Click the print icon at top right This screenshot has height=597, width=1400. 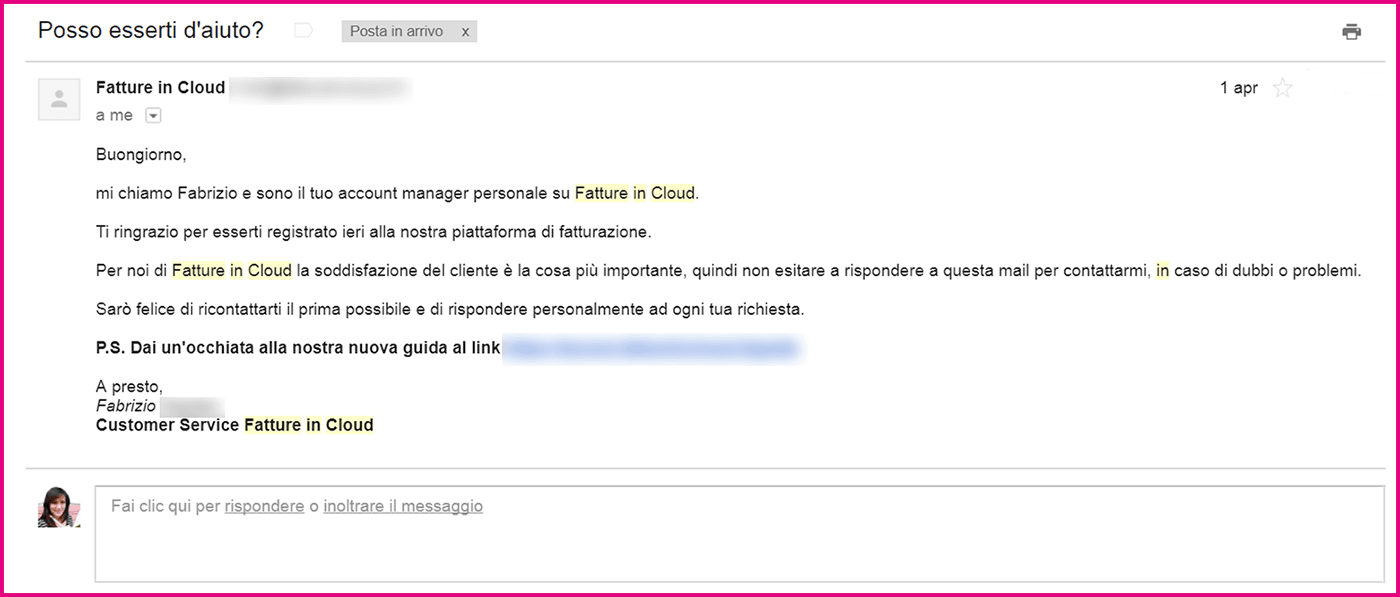click(1352, 31)
